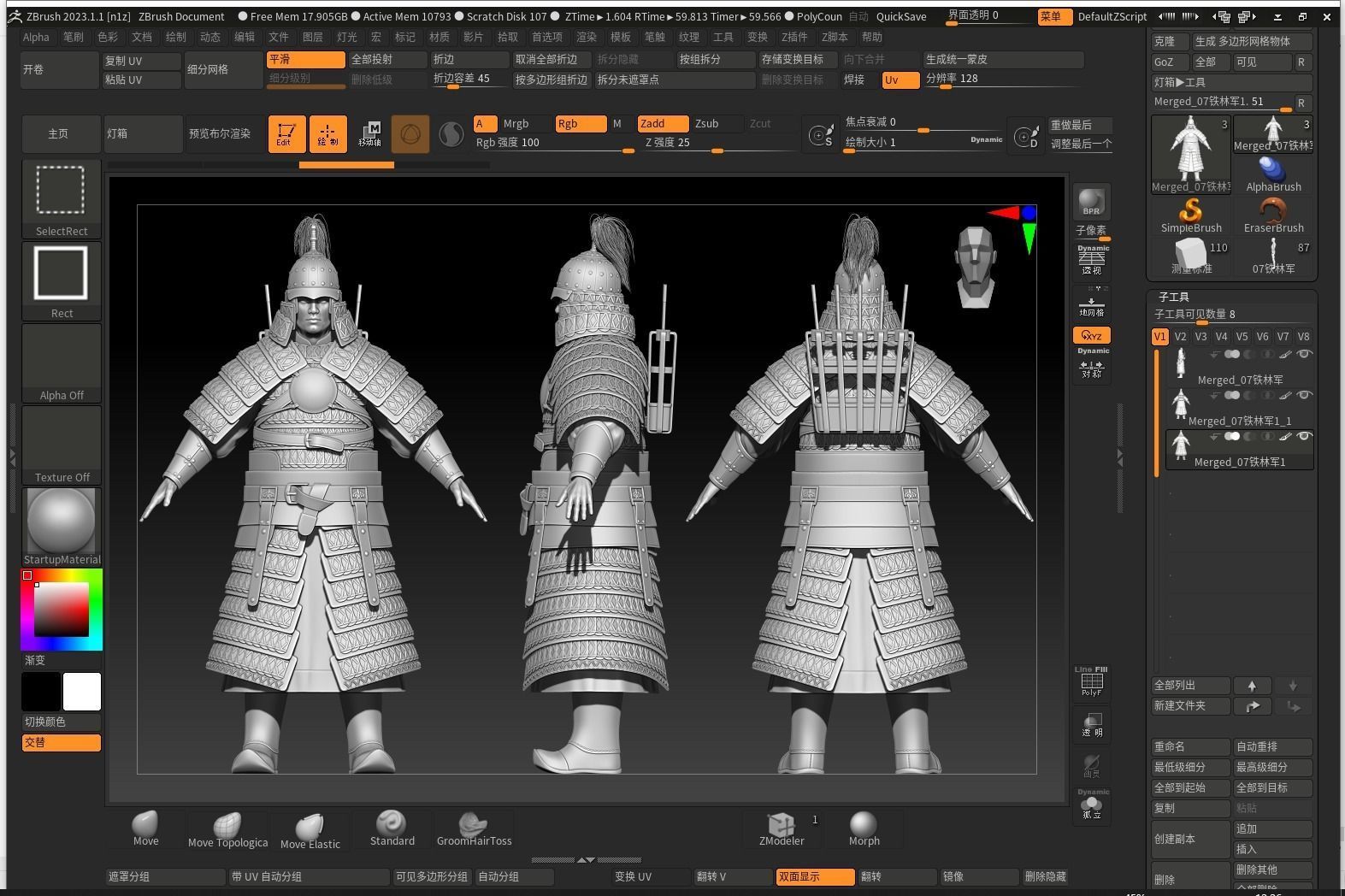Toggle 透视 perspective view icon

click(x=1092, y=261)
